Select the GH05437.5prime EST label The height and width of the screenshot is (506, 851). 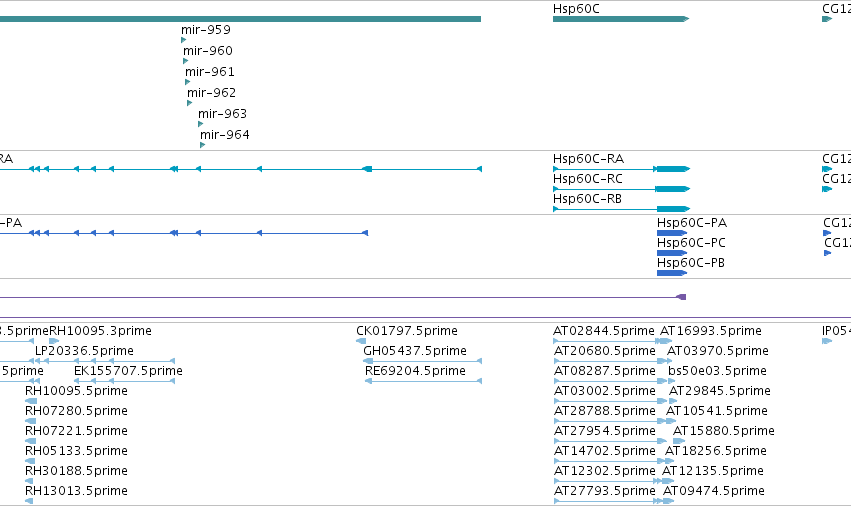tap(415, 351)
